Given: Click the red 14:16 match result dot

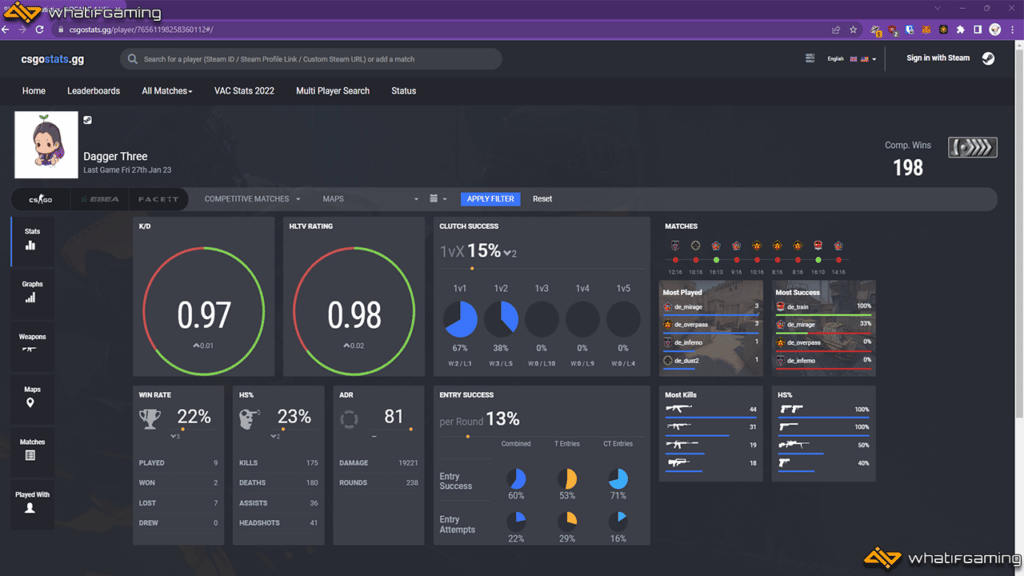Looking at the screenshot, I should coord(839,260).
